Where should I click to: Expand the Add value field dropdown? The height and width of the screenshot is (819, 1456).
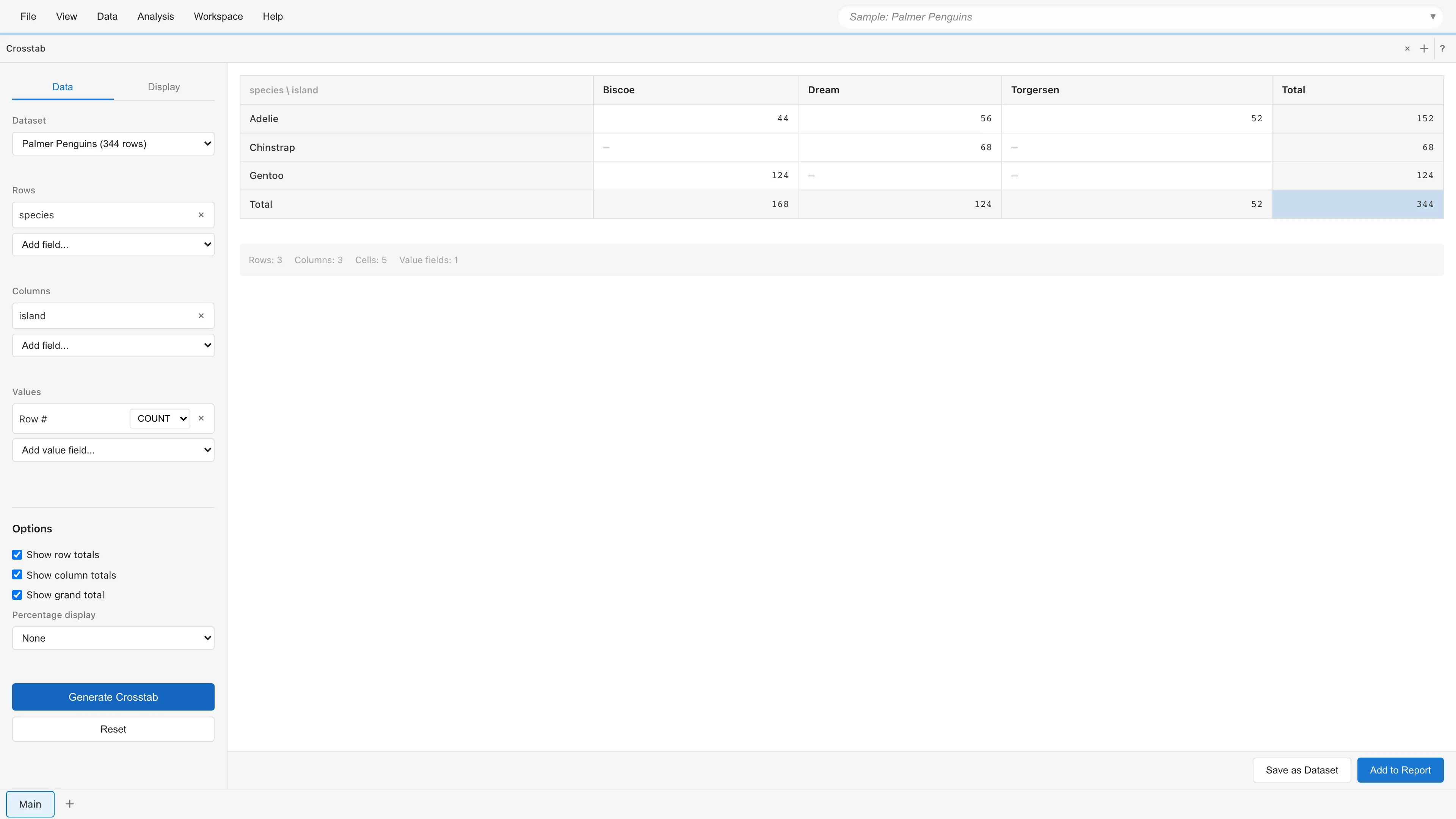[113, 450]
